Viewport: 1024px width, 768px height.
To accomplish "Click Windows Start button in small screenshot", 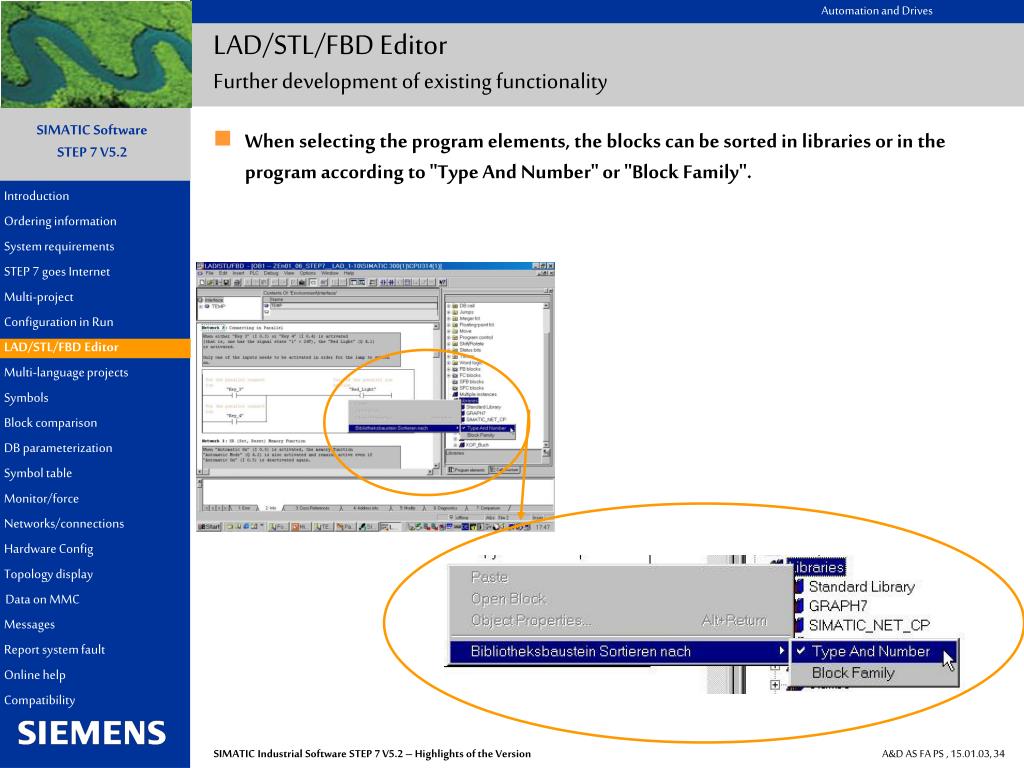I will [210, 526].
